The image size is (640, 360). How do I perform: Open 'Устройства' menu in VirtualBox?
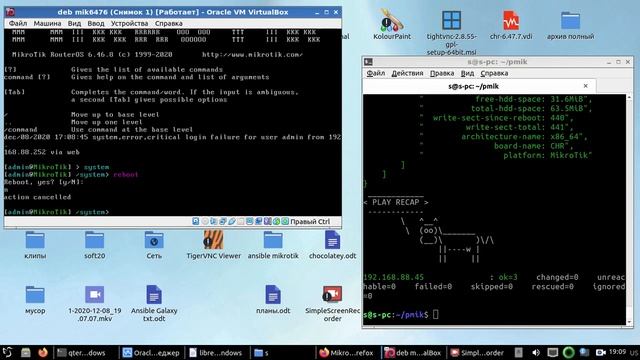[x=129, y=23]
